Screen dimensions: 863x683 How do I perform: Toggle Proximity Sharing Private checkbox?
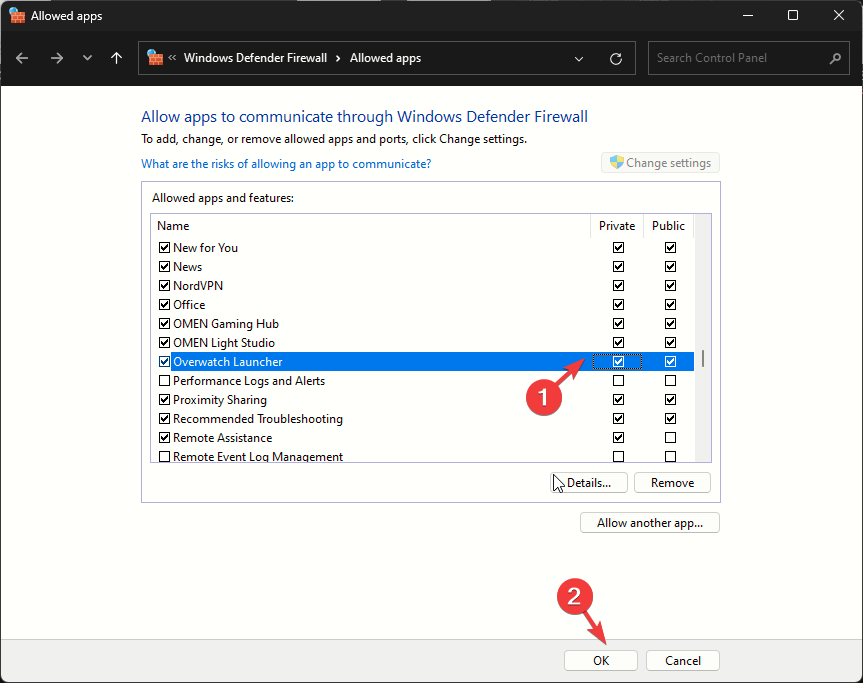[618, 400]
